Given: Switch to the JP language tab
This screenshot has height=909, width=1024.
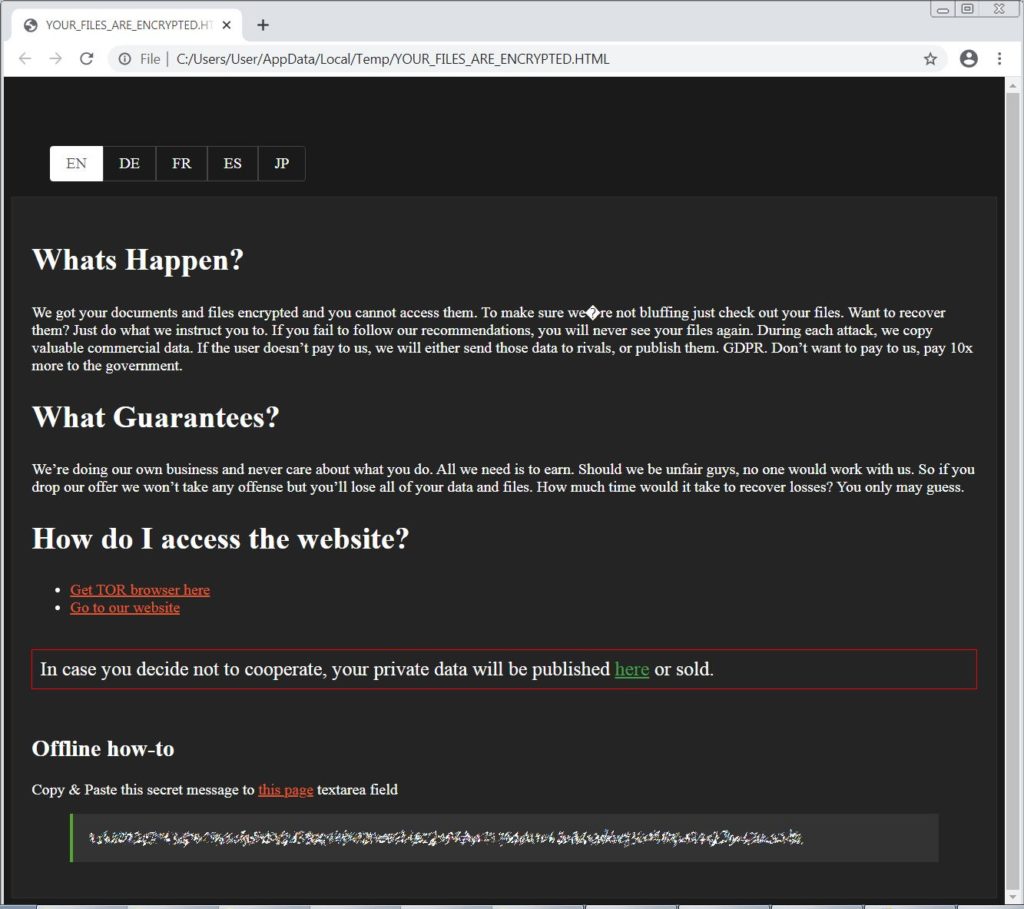Looking at the screenshot, I should click(281, 163).
